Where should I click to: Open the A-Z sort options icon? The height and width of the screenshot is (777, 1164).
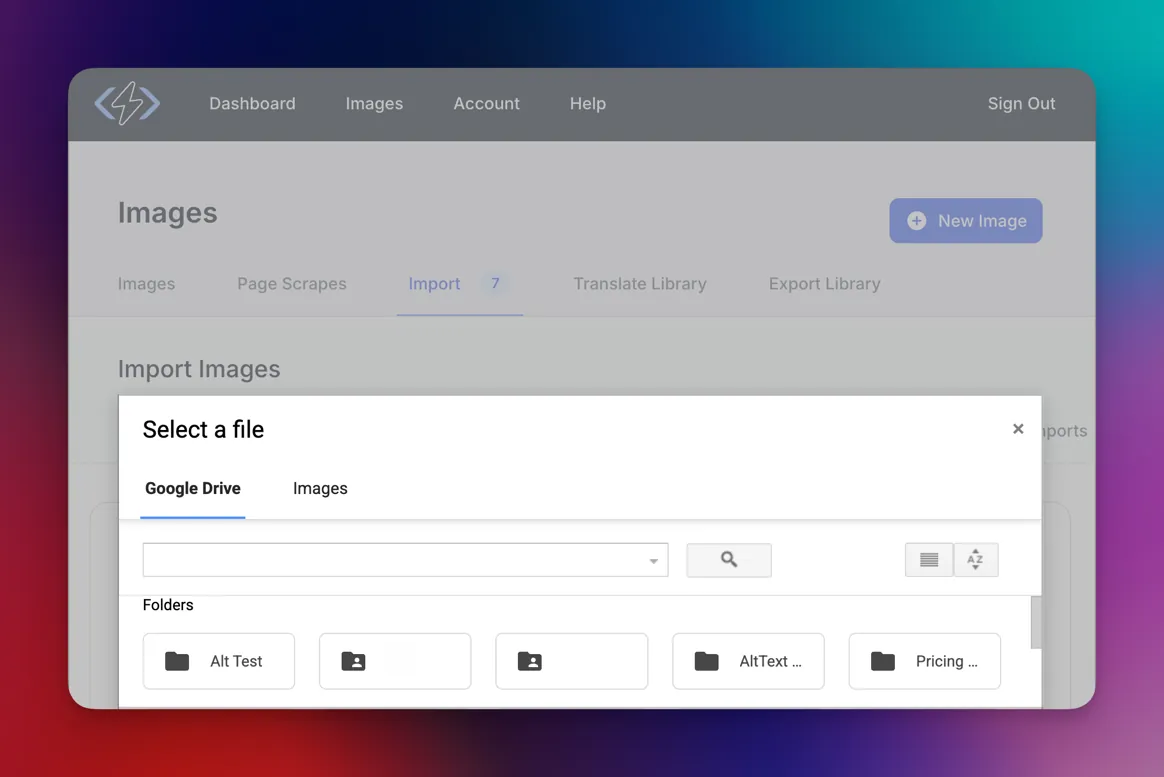pyautogui.click(x=975, y=560)
